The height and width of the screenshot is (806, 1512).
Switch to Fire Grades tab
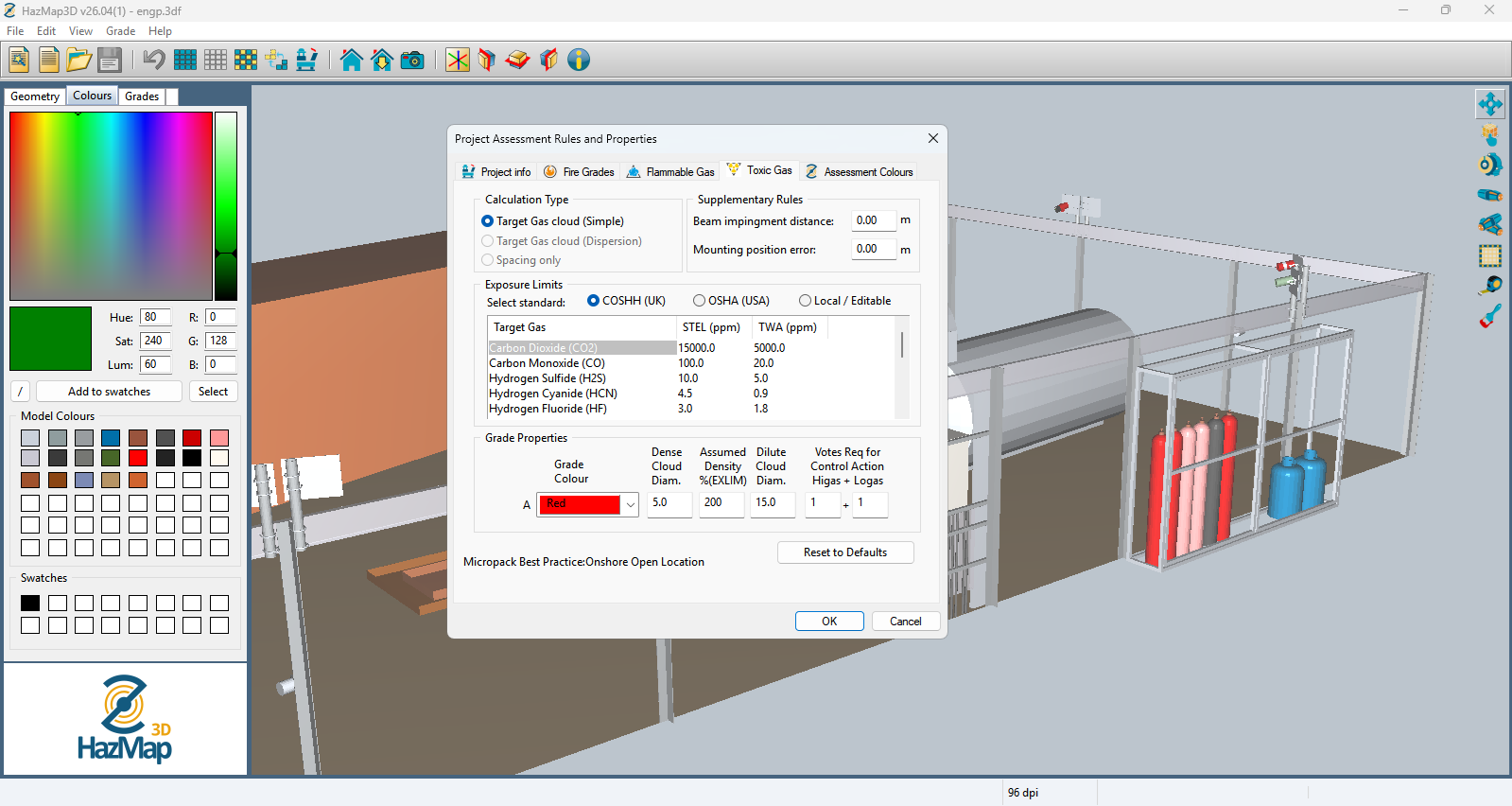579,172
